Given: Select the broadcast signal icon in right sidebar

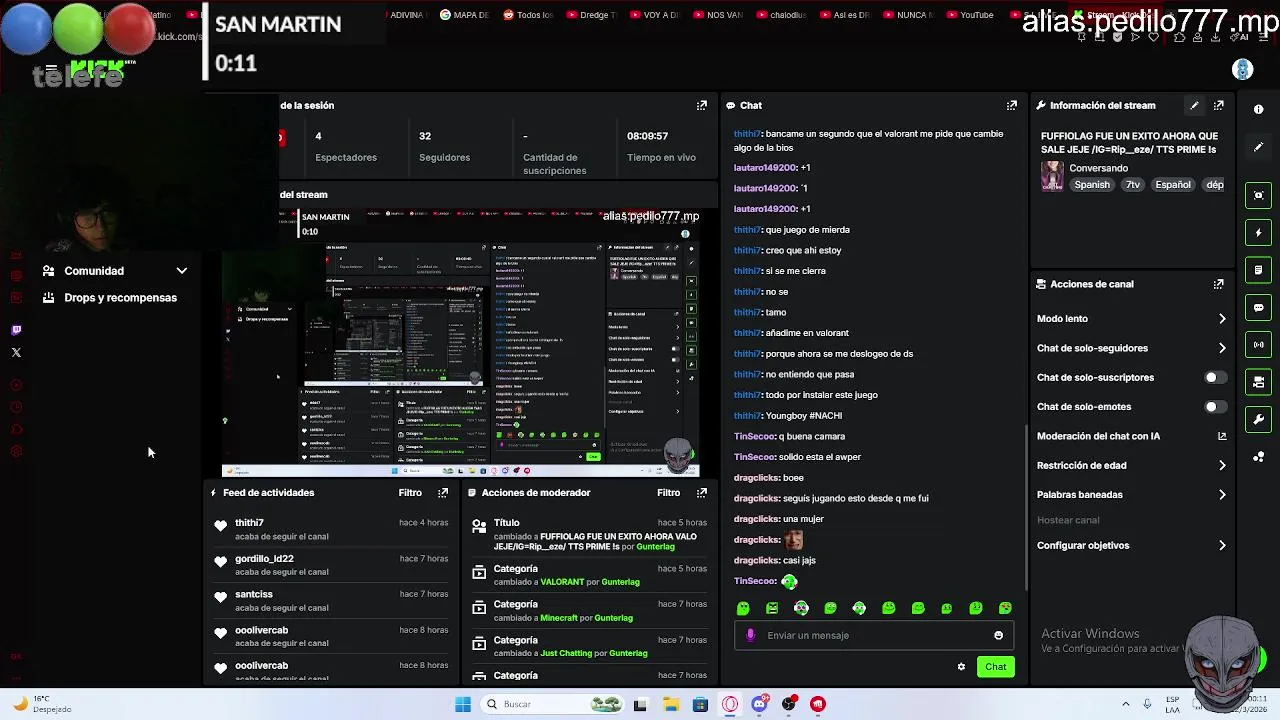Looking at the screenshot, I should pyautogui.click(x=1259, y=345).
